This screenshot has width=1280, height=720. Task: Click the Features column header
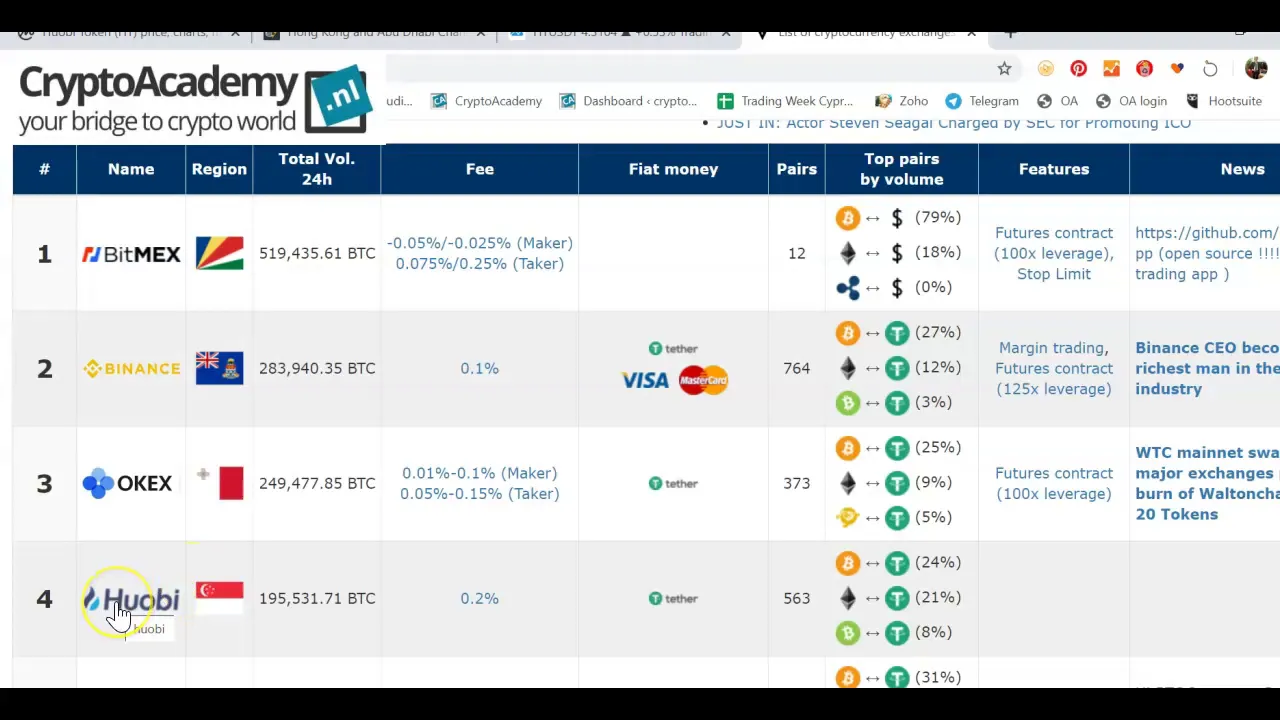1054,169
